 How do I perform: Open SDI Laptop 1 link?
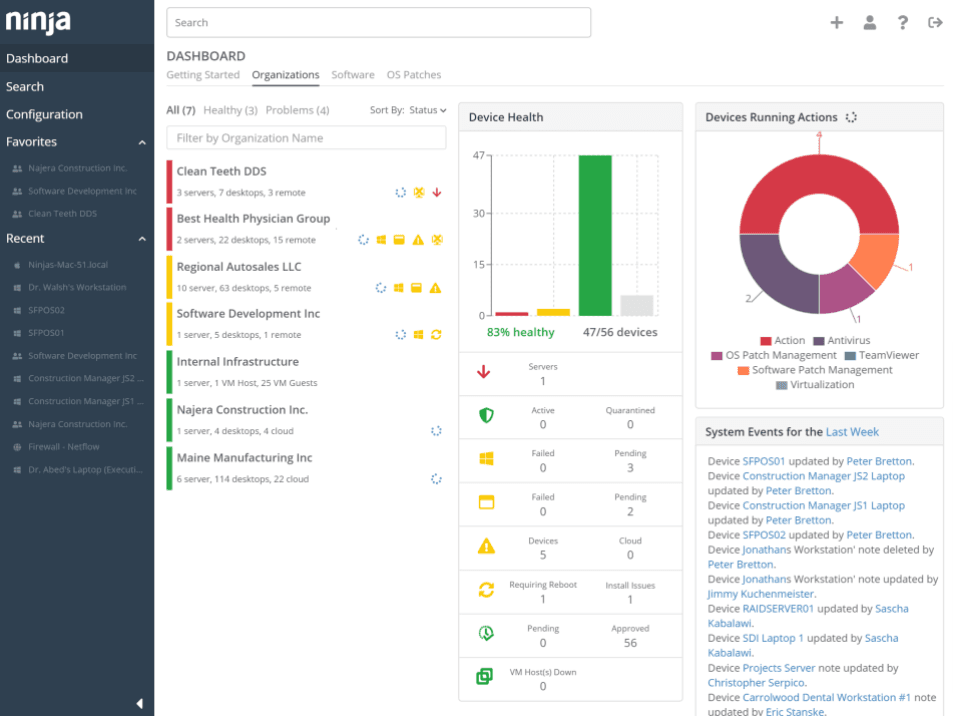(772, 638)
